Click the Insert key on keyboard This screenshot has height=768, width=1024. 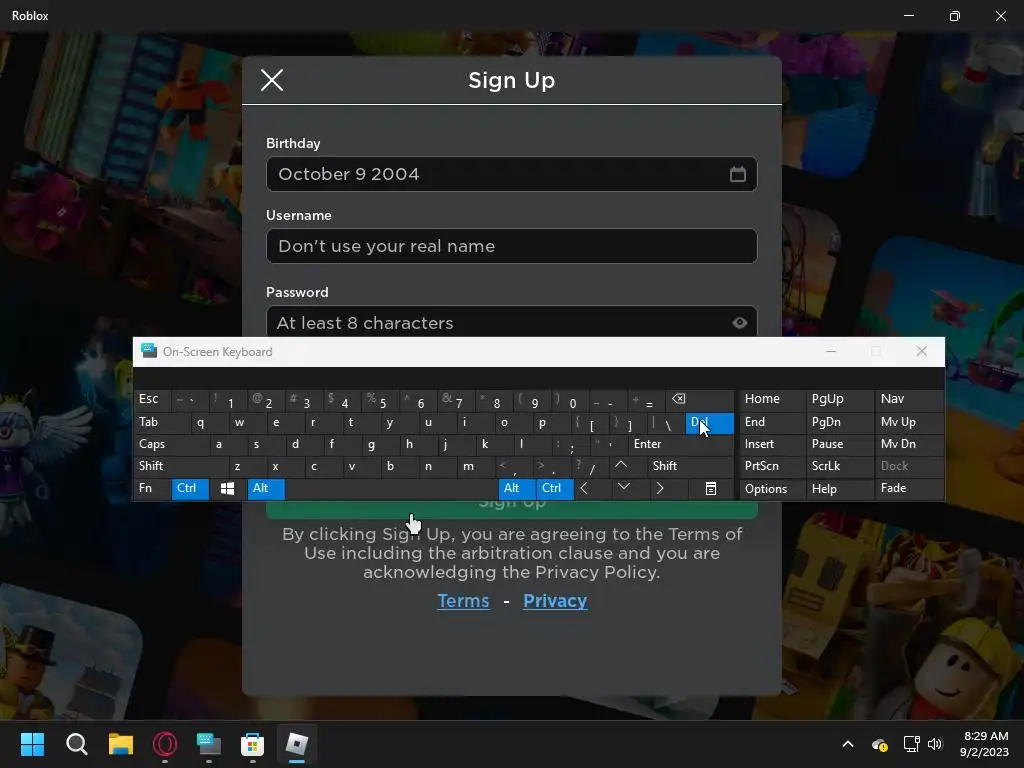[x=771, y=444]
